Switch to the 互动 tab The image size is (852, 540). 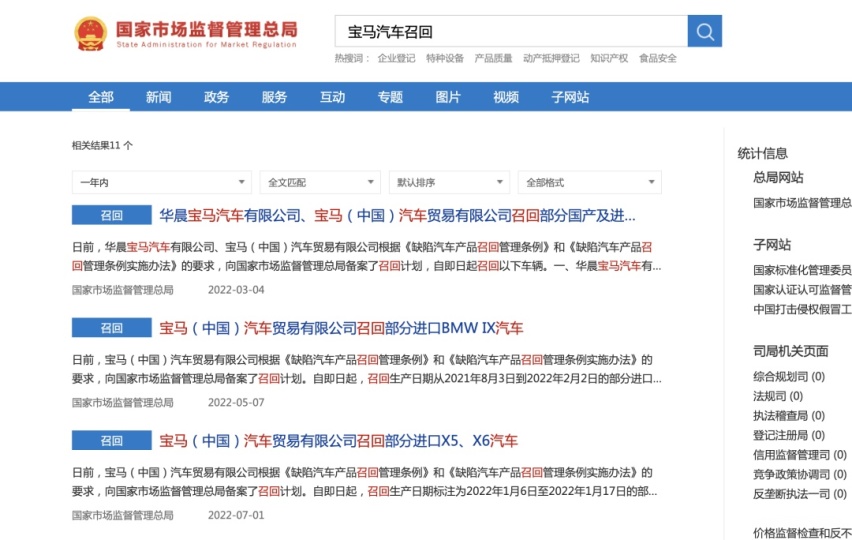coord(332,97)
